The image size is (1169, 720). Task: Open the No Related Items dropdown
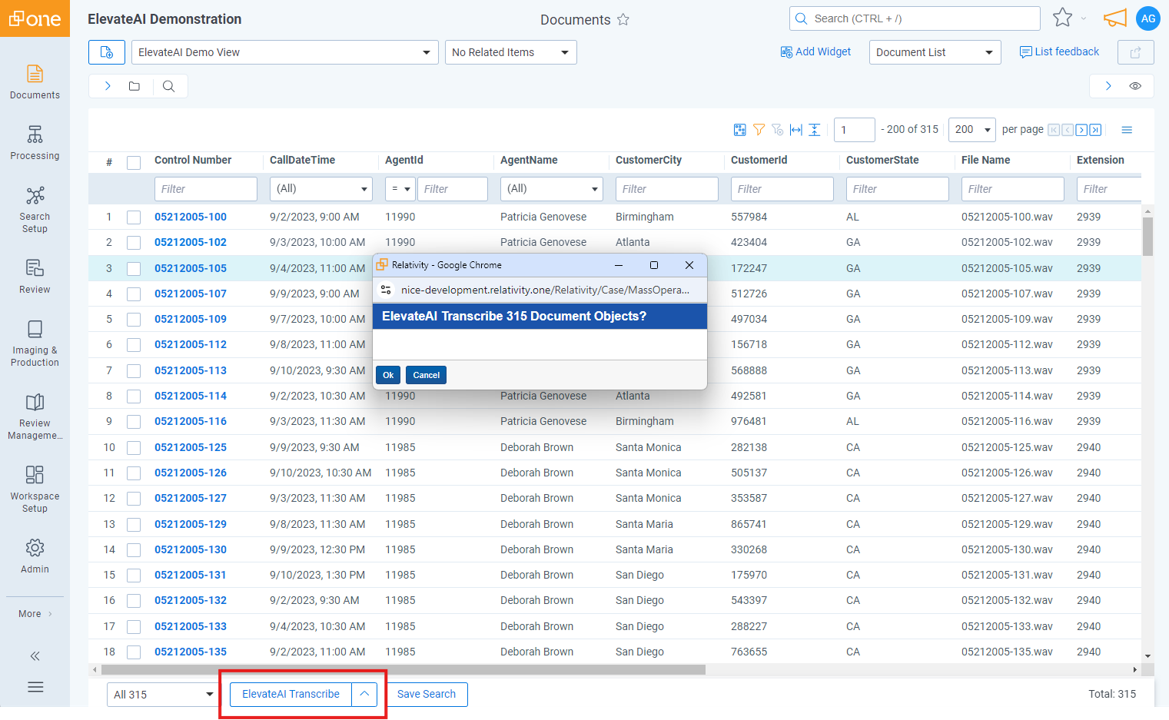[x=511, y=52]
